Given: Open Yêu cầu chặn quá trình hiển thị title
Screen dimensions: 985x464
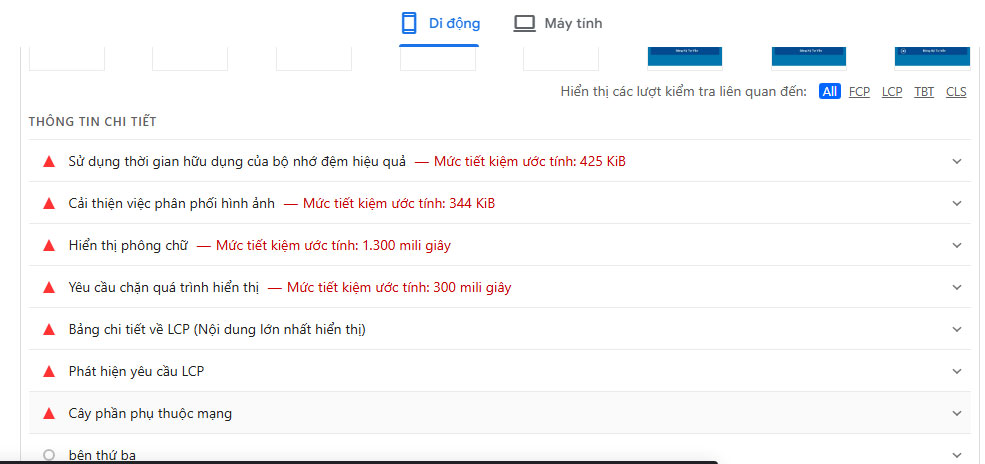Looking at the screenshot, I should pos(163,288).
